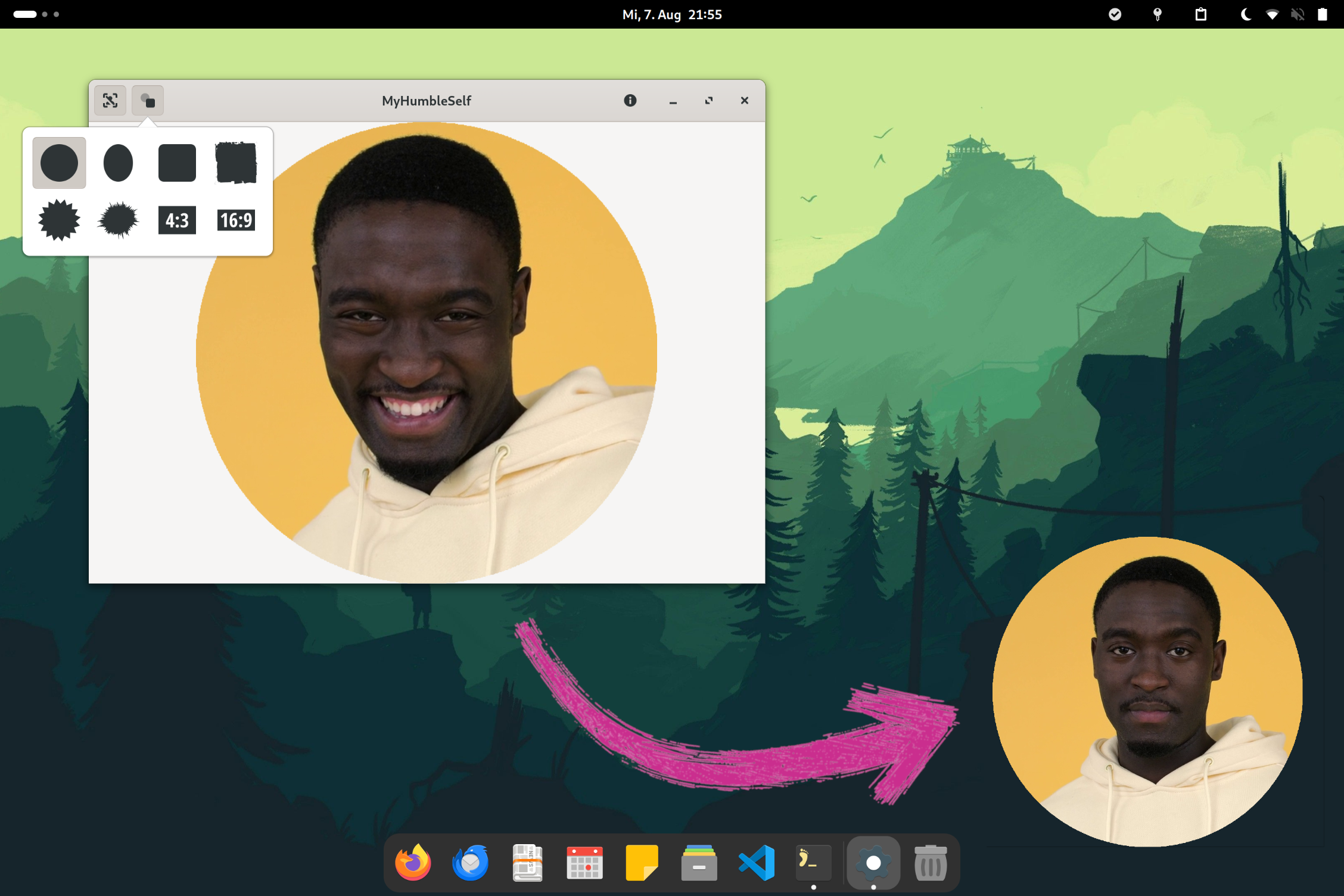The image size is (1344, 896).
Task: Launch Thunderbird mail from the dock
Action: [470, 863]
